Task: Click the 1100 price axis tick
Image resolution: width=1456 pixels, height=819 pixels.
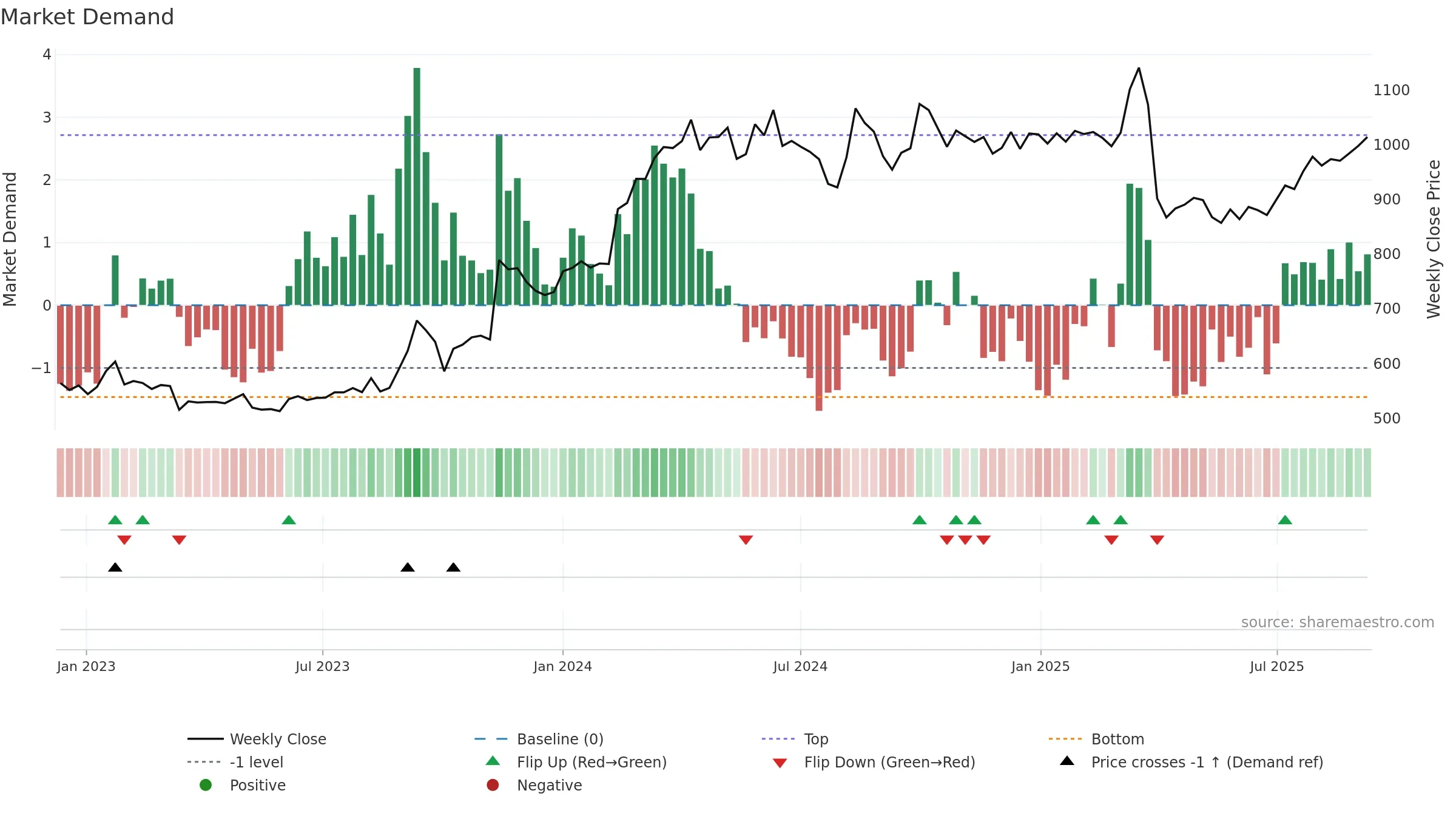Action: tap(1392, 90)
